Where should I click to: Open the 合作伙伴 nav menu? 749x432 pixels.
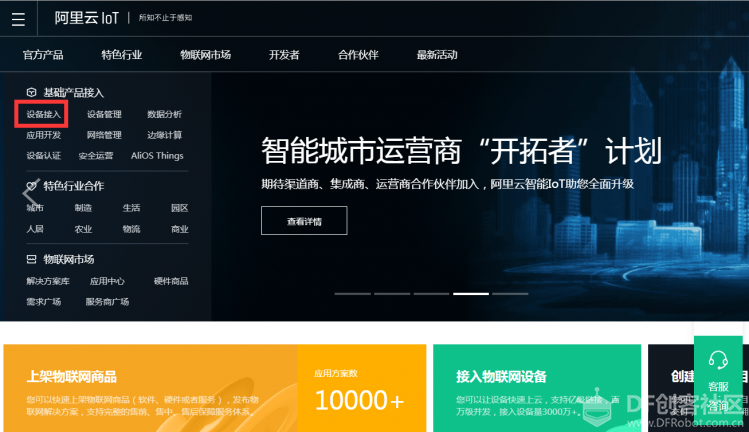(358, 55)
